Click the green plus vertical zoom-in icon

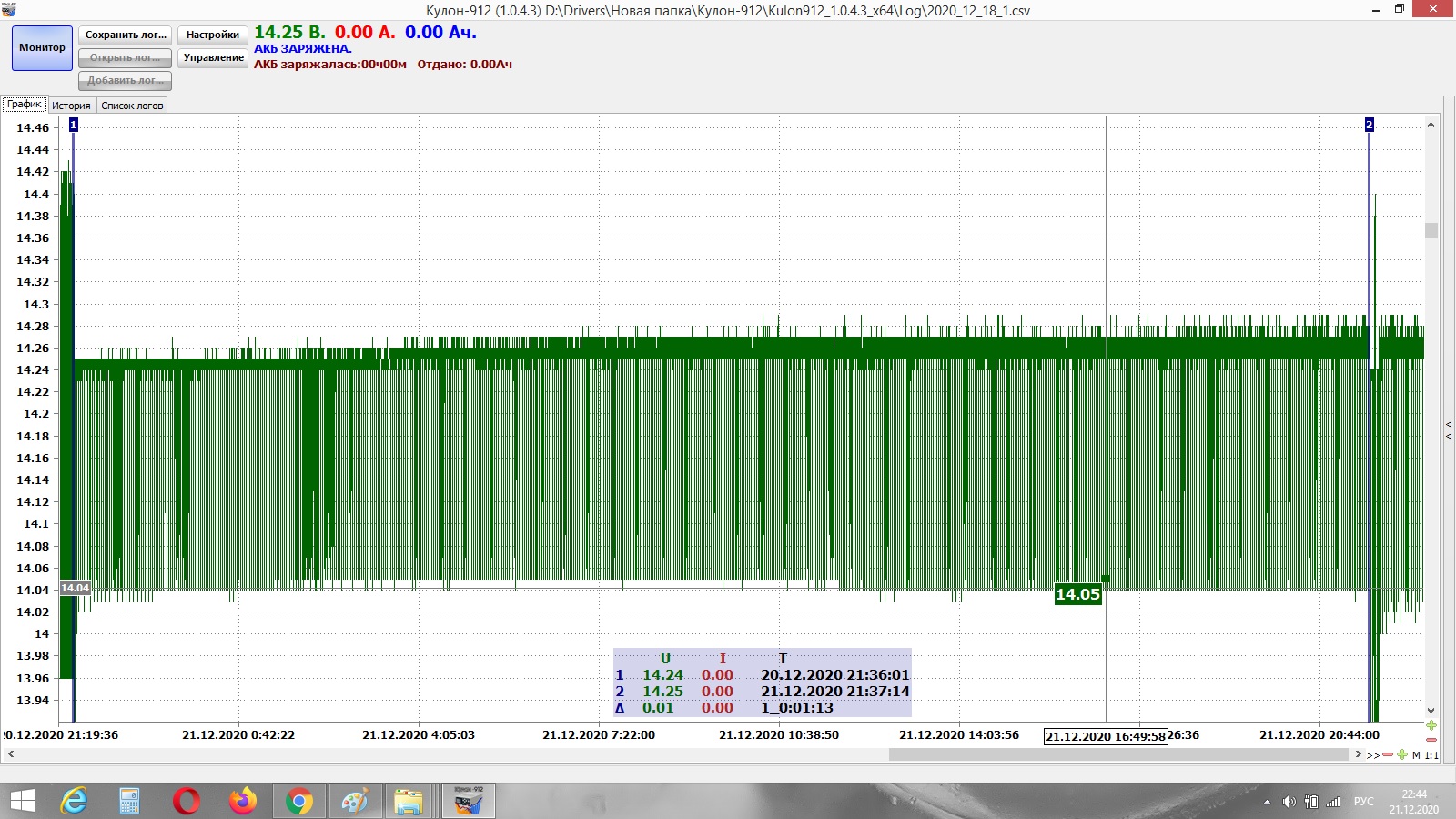[x=1431, y=725]
